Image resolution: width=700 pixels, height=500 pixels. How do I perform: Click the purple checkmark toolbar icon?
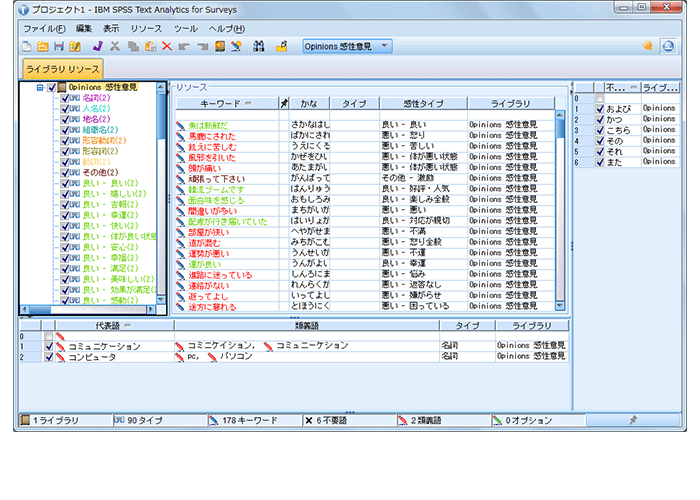98,46
